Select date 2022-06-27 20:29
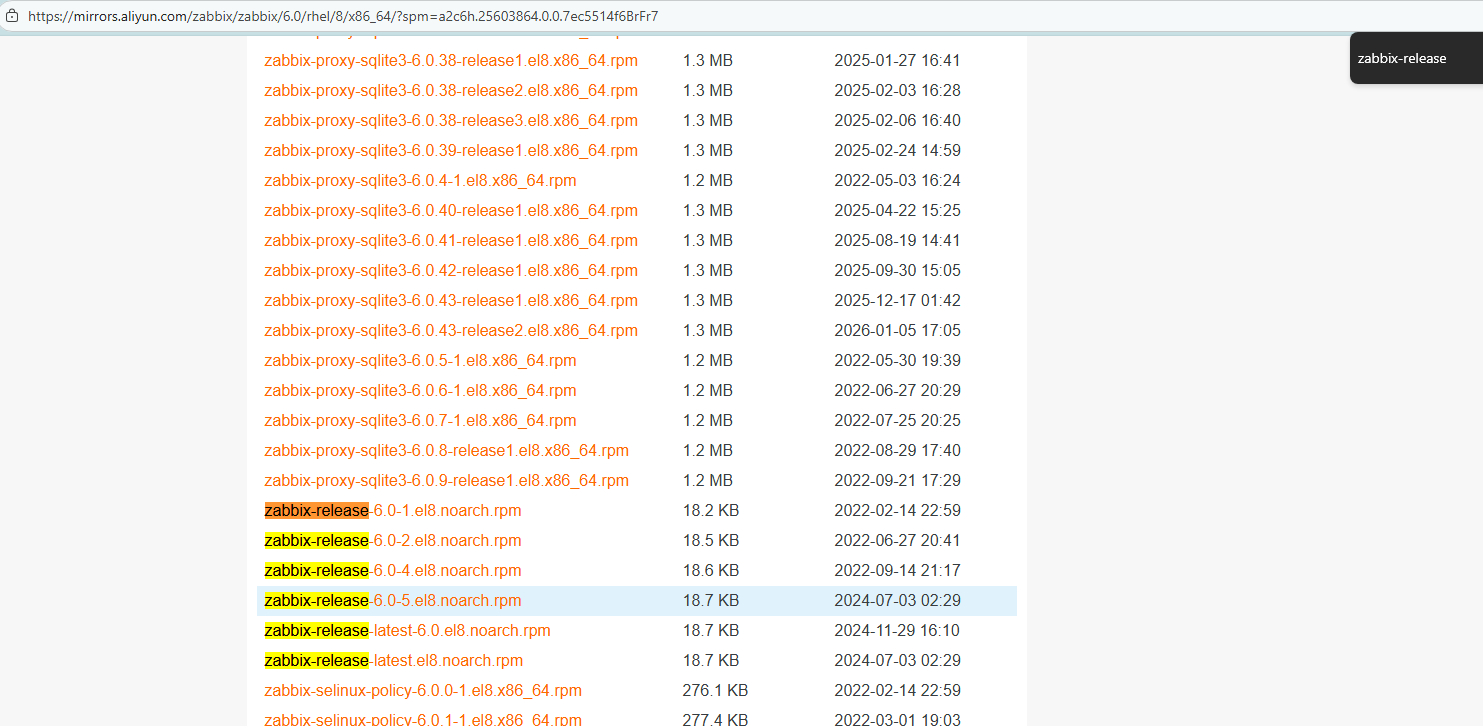Viewport: 1483px width, 726px height. click(897, 391)
